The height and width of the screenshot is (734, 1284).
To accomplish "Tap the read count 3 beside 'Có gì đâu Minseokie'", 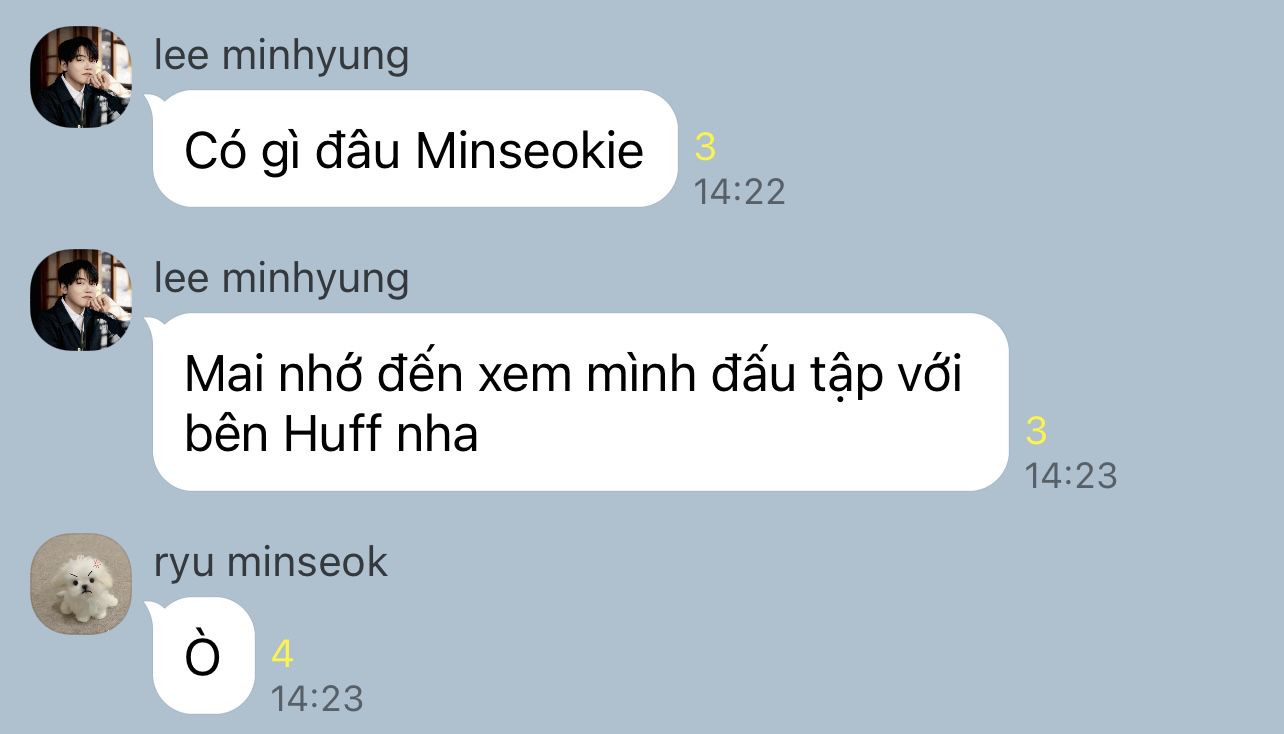I will [705, 147].
